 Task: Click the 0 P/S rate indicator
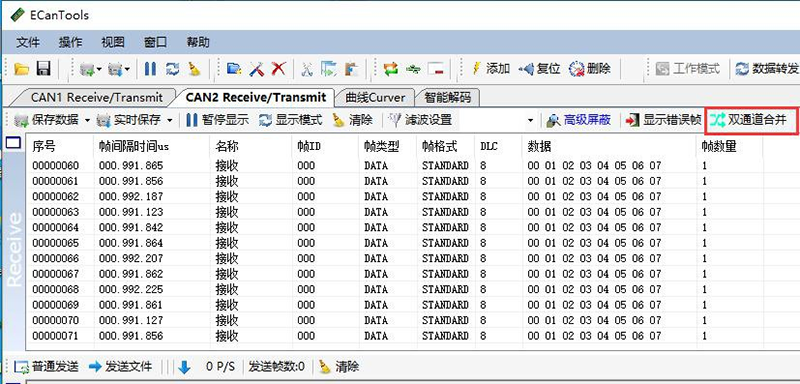tap(220, 366)
